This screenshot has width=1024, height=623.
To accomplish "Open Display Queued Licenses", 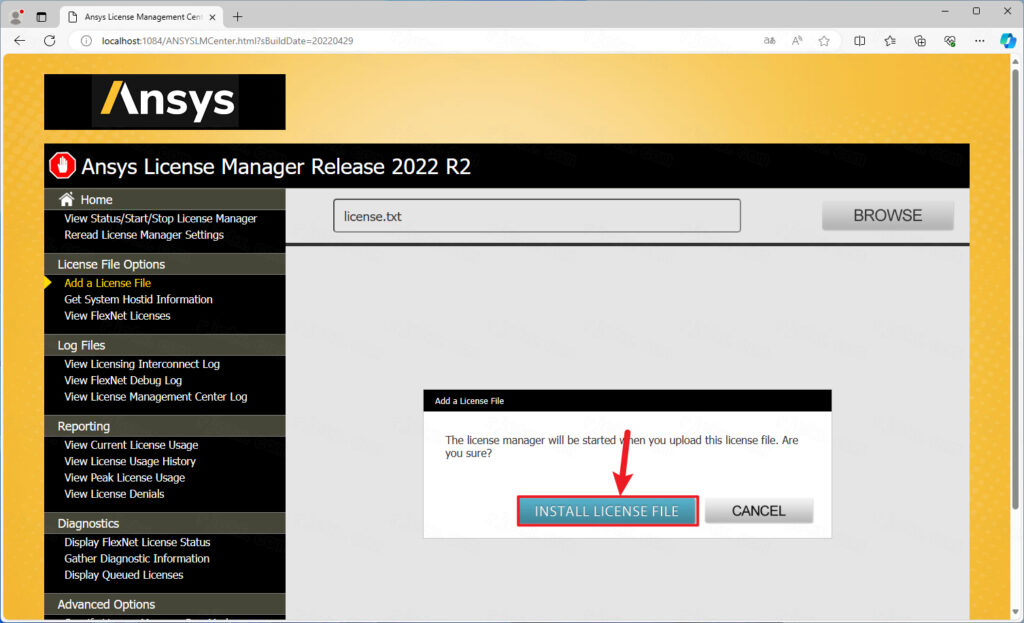I will pyautogui.click(x=123, y=575).
